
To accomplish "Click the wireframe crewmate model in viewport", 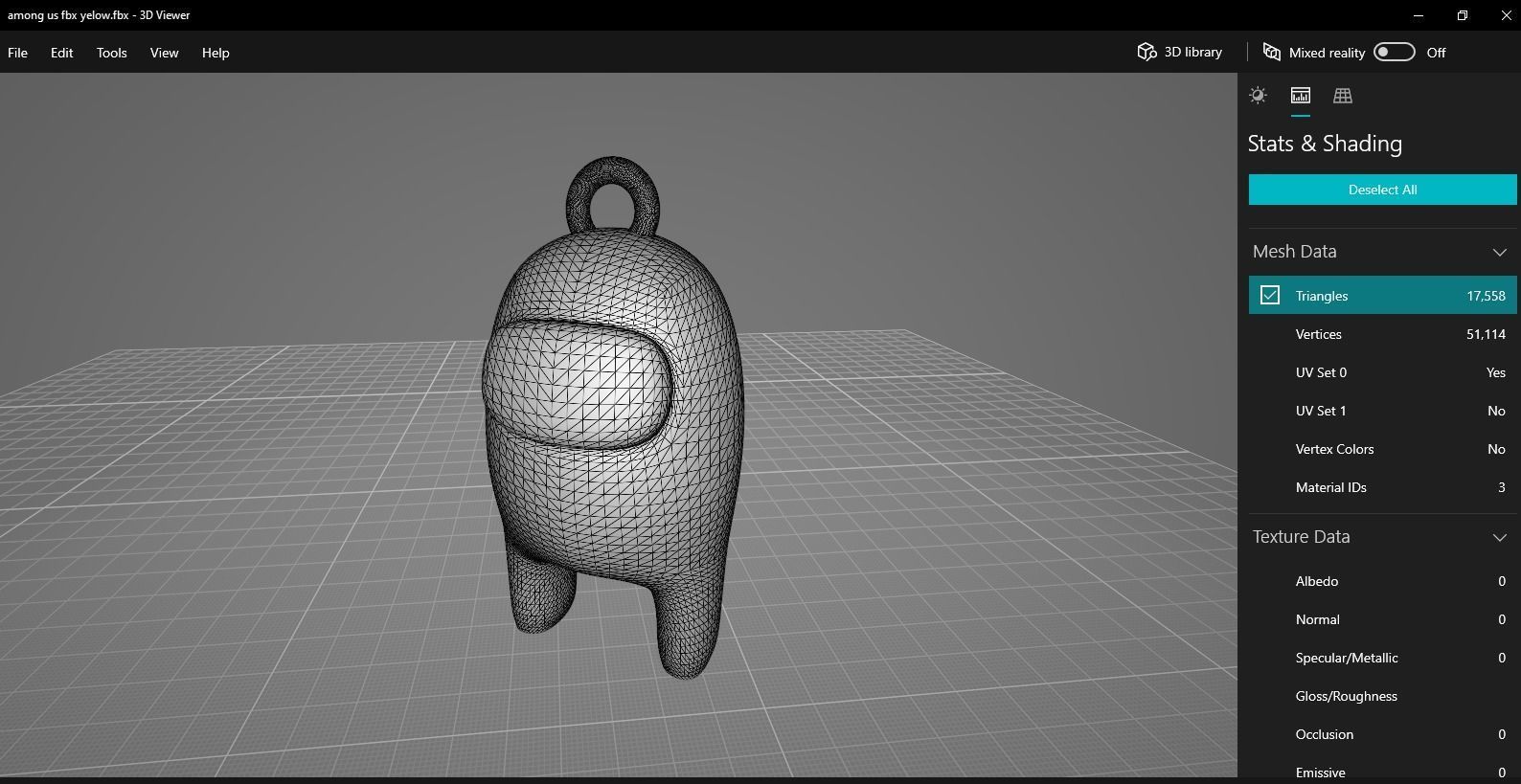I will tap(613, 417).
